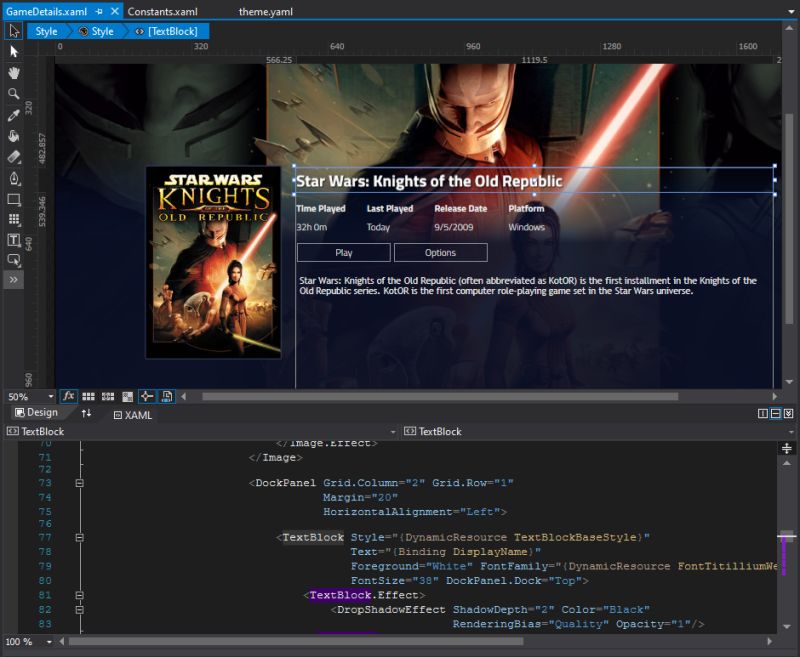Viewport: 800px width, 657px height.
Task: Click the Play button in the preview
Action: click(x=342, y=252)
